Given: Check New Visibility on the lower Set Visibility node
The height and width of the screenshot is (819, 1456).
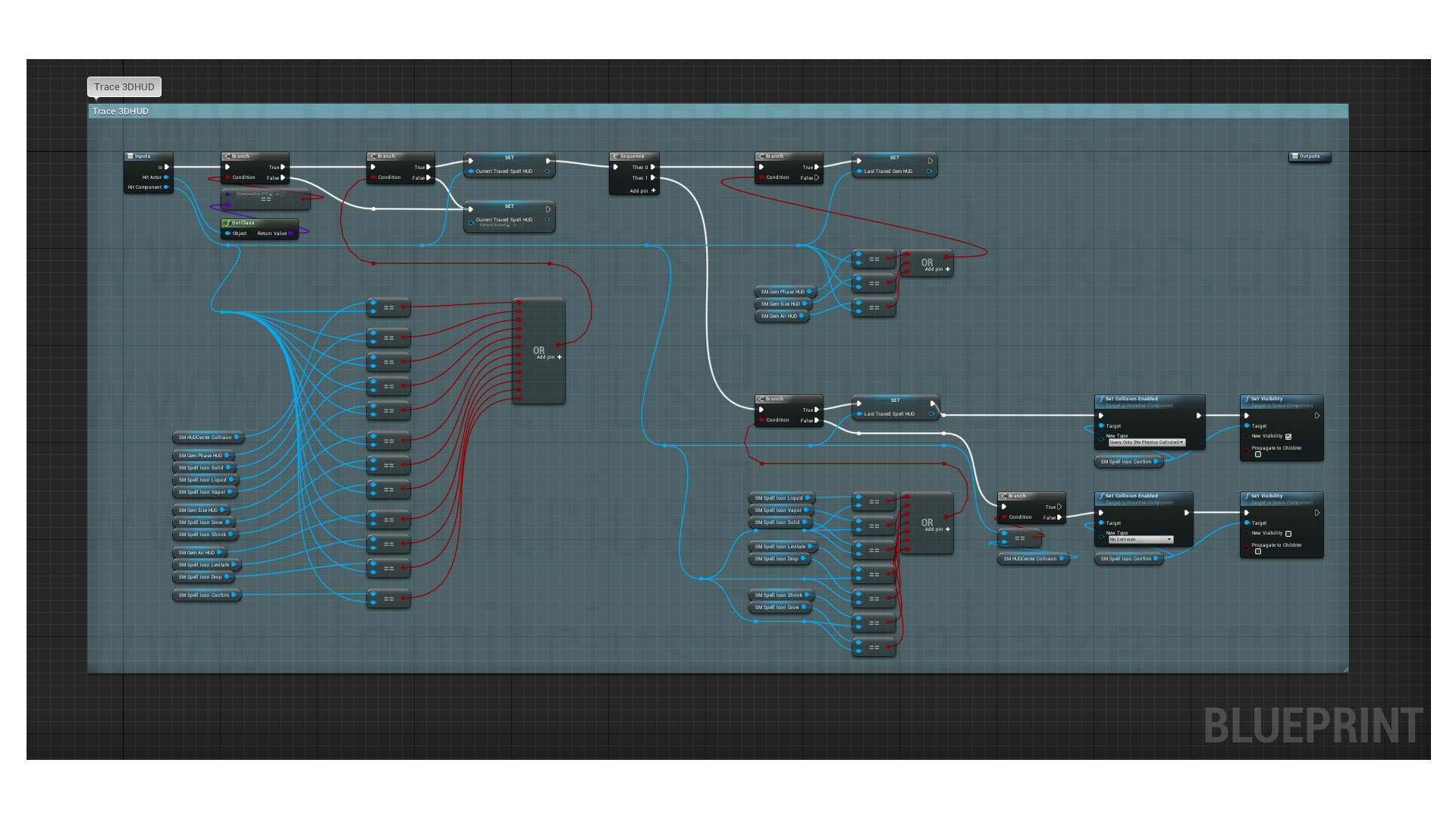Looking at the screenshot, I should 1288,534.
